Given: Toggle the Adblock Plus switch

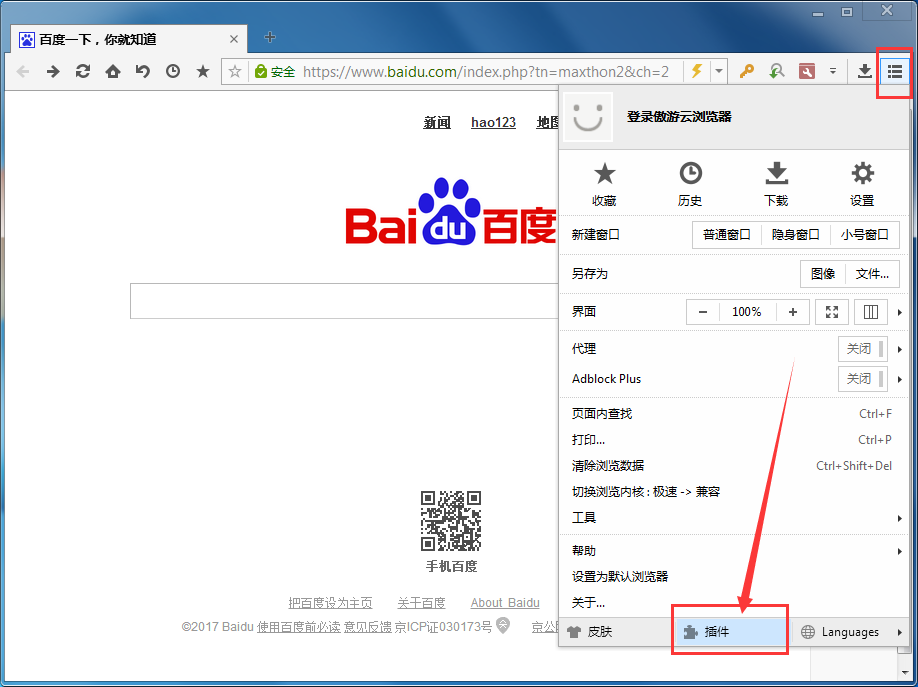Looking at the screenshot, I should click(862, 379).
